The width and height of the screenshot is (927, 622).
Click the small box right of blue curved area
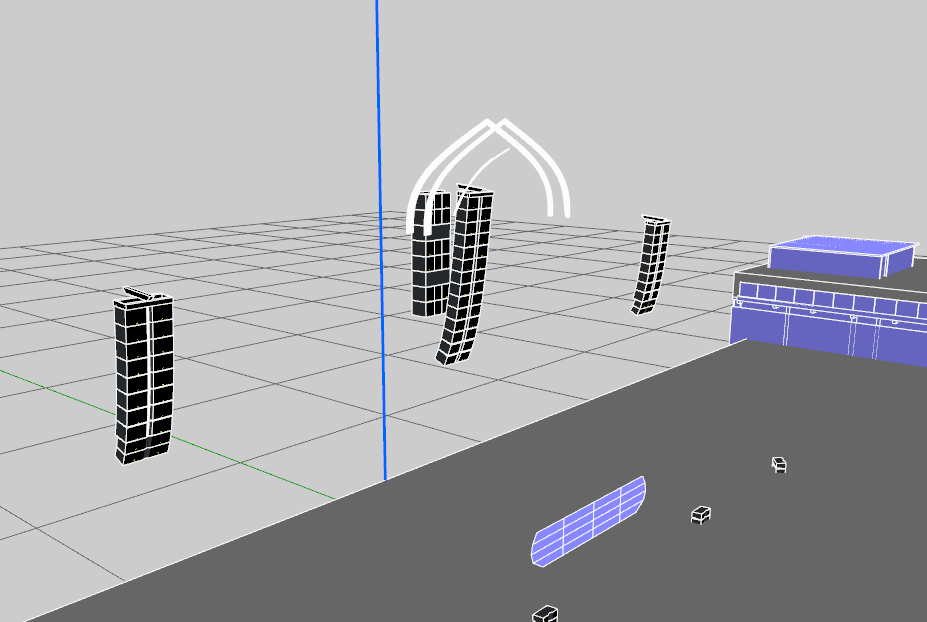coord(701,515)
